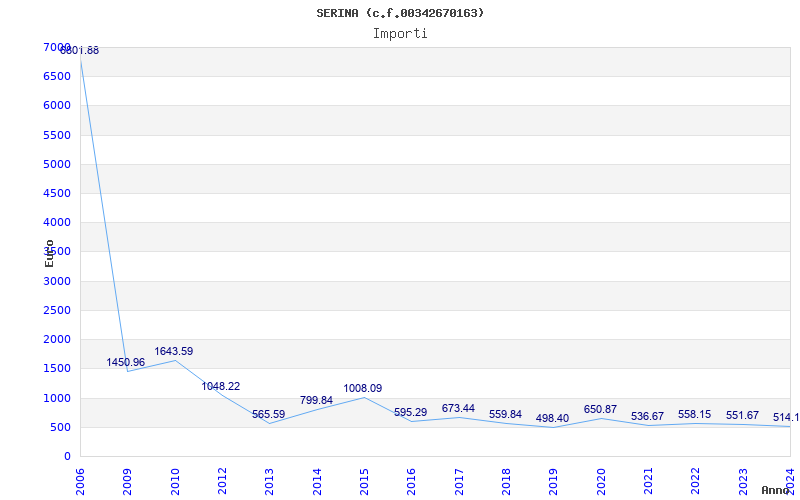Select the Importi subtitle
Screen dimensions: 800x500
[x=400, y=34]
